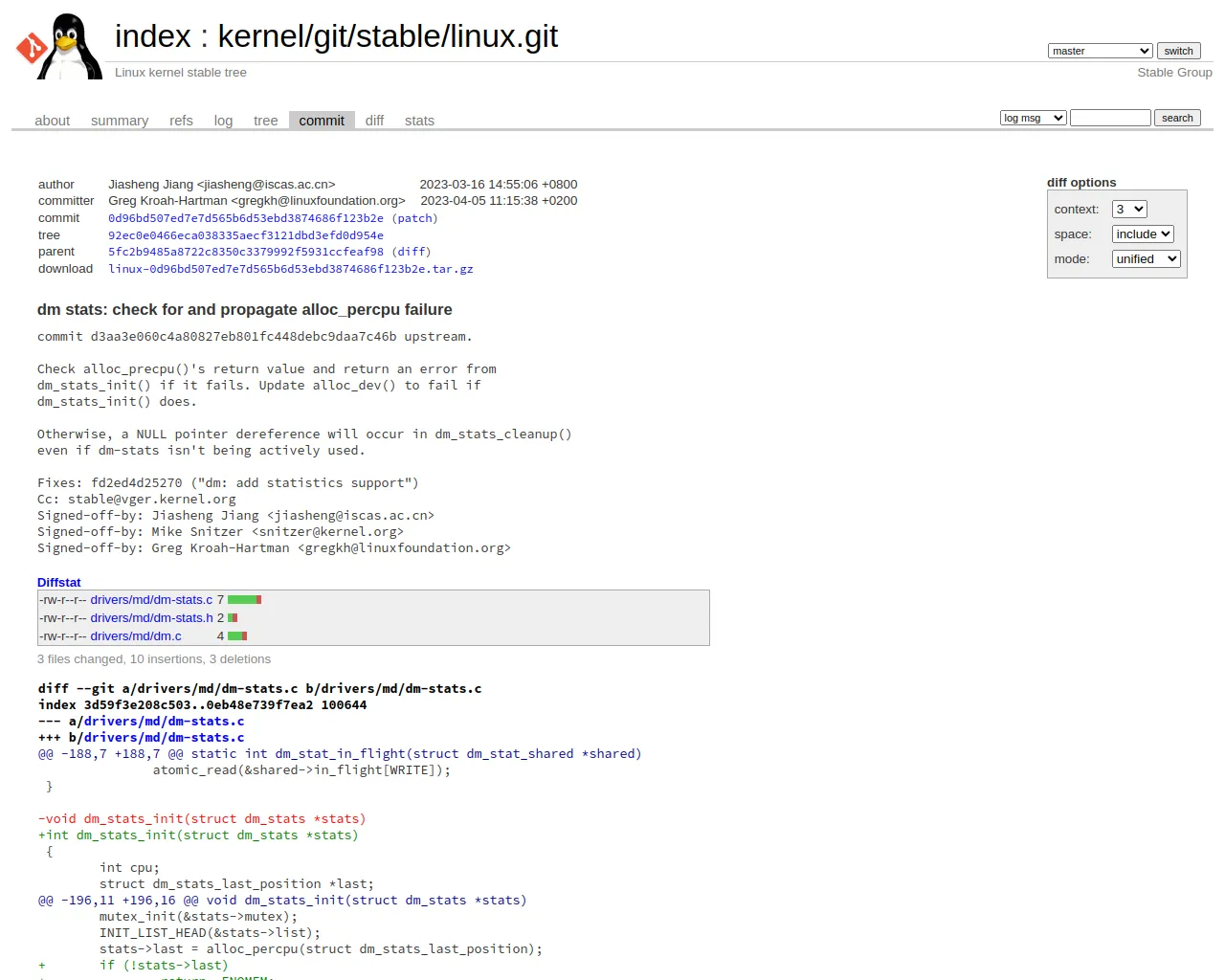This screenshot has height=980, width=1225.
Task: Change diff mode from unified
Action: coord(1147,259)
